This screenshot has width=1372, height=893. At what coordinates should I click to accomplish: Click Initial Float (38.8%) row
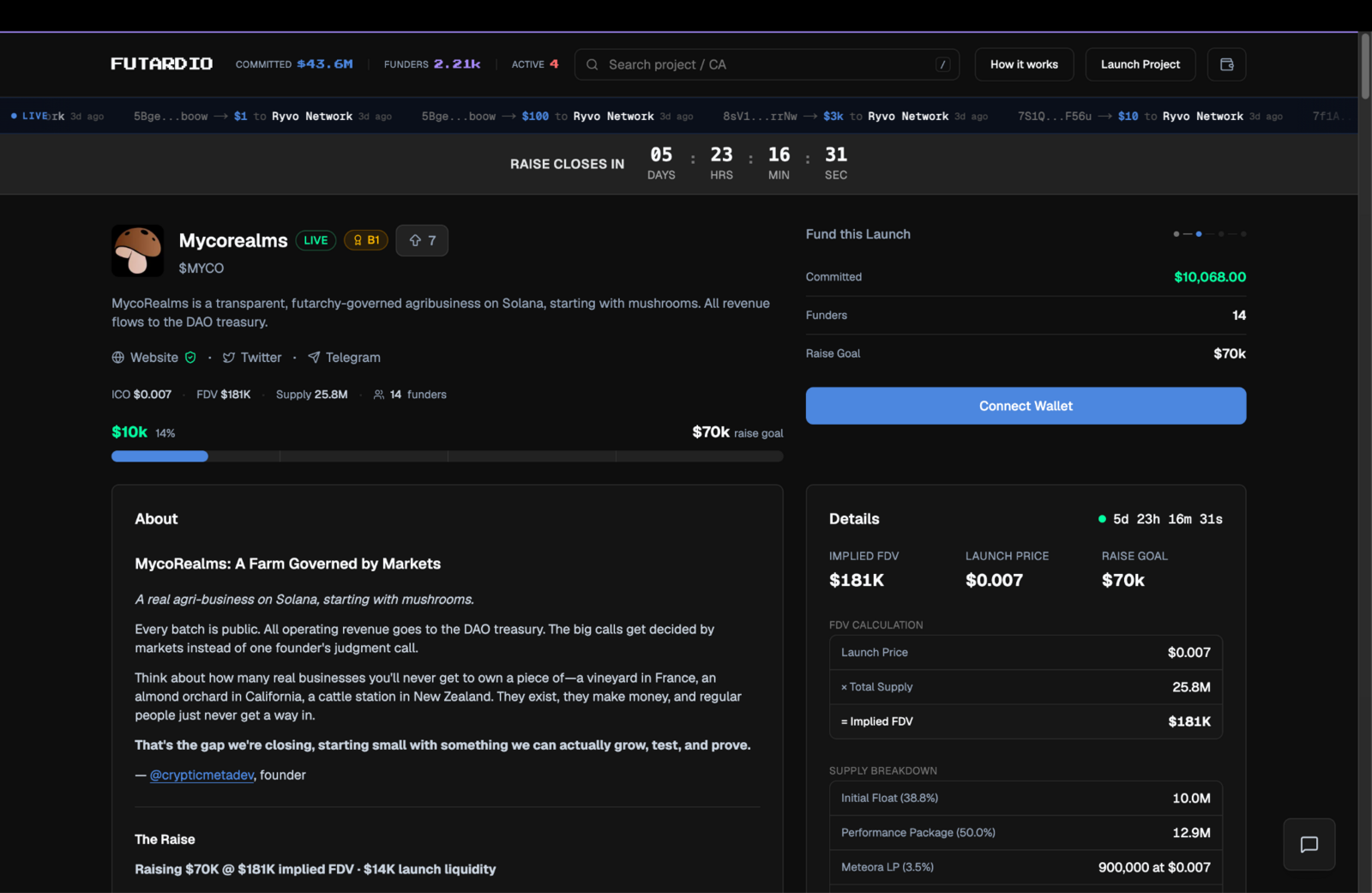pyautogui.click(x=1026, y=799)
